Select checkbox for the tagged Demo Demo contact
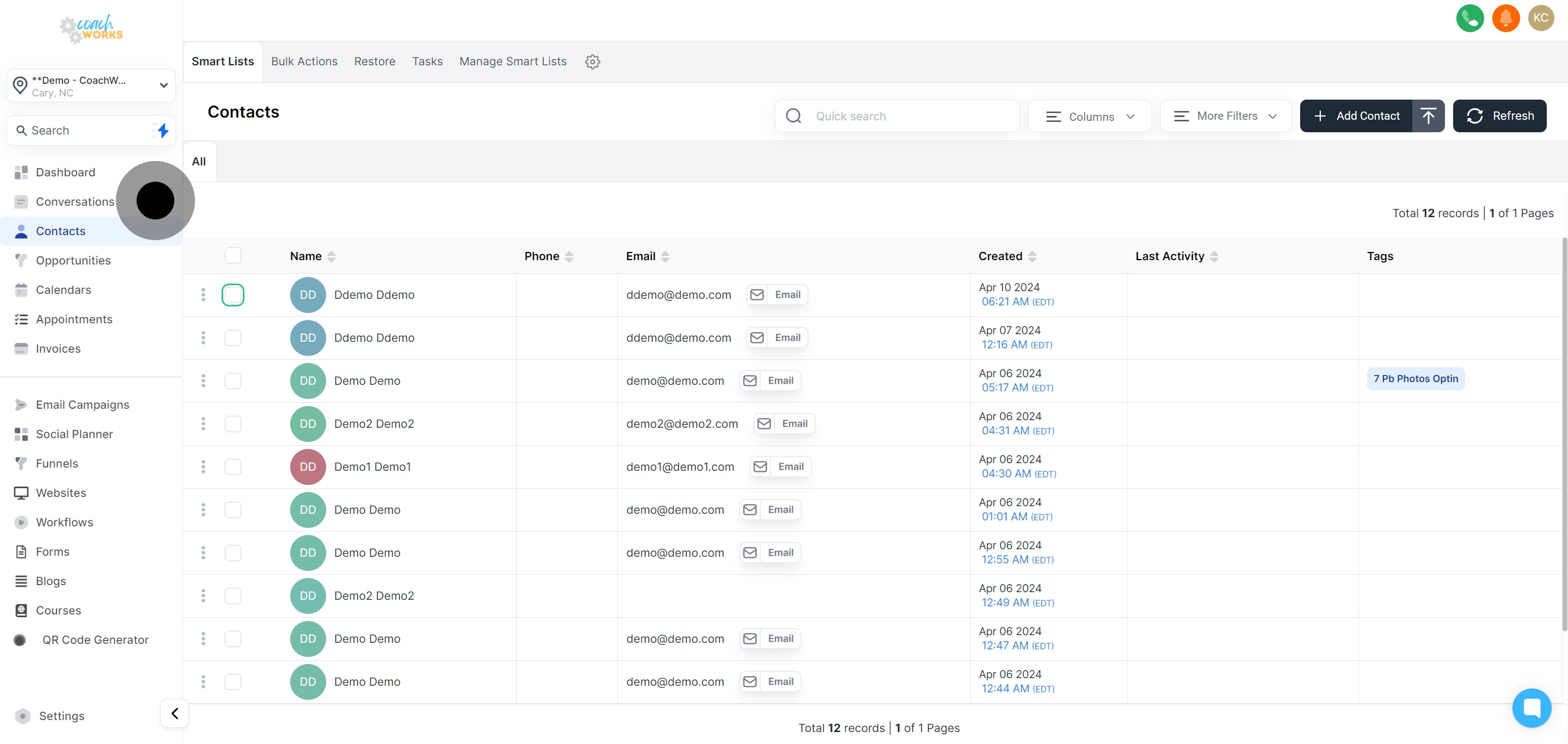1568x744 pixels. click(x=232, y=381)
